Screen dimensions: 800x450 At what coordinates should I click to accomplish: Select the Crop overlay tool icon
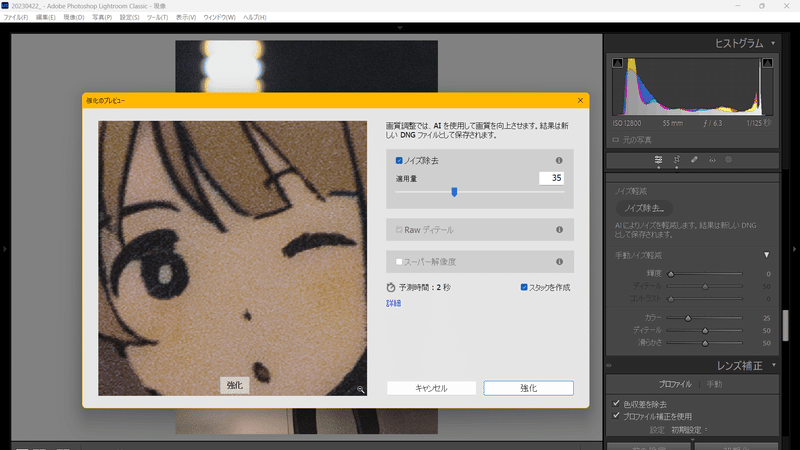click(677, 160)
